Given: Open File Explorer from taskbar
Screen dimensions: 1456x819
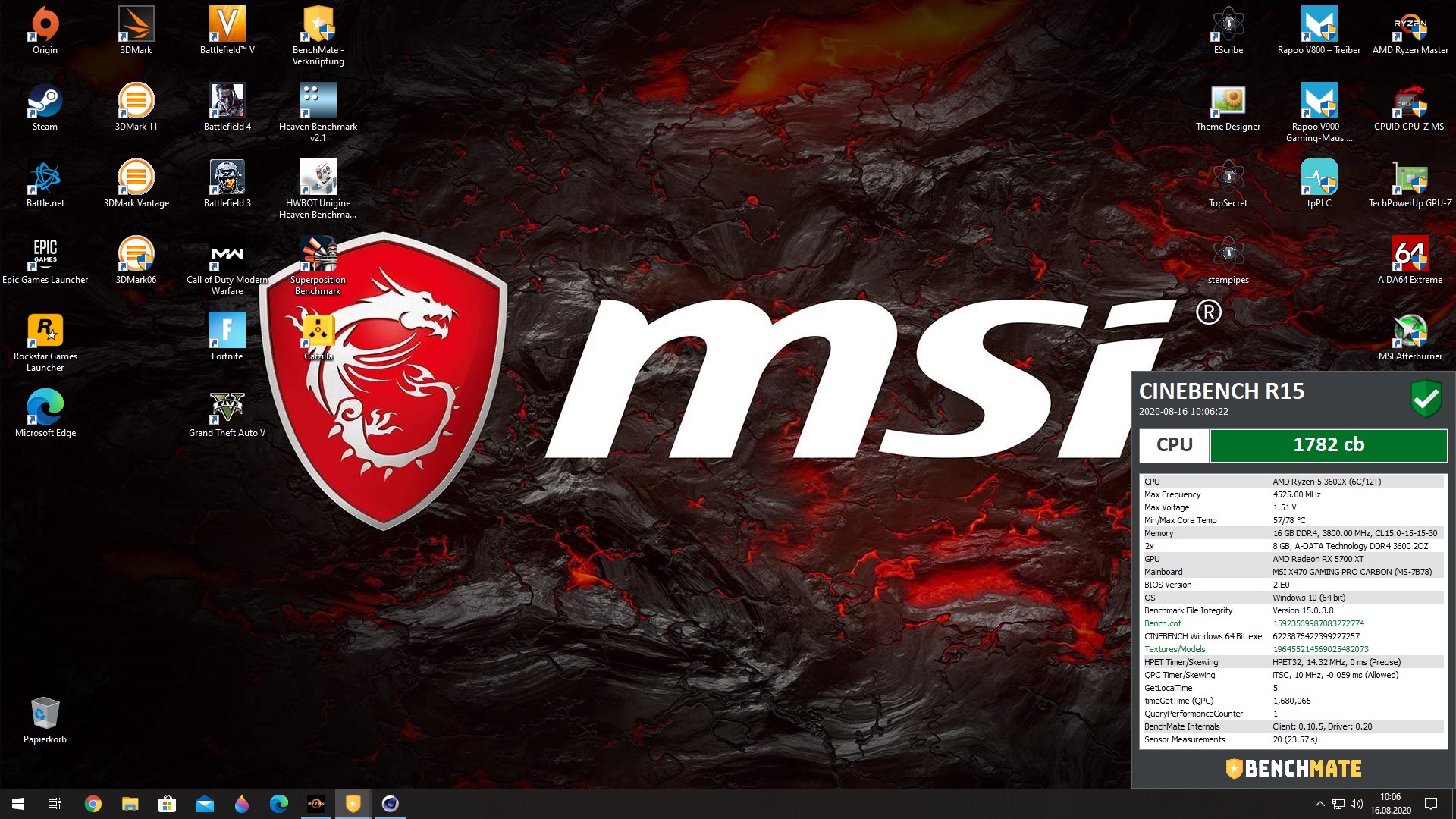Looking at the screenshot, I should tap(130, 804).
